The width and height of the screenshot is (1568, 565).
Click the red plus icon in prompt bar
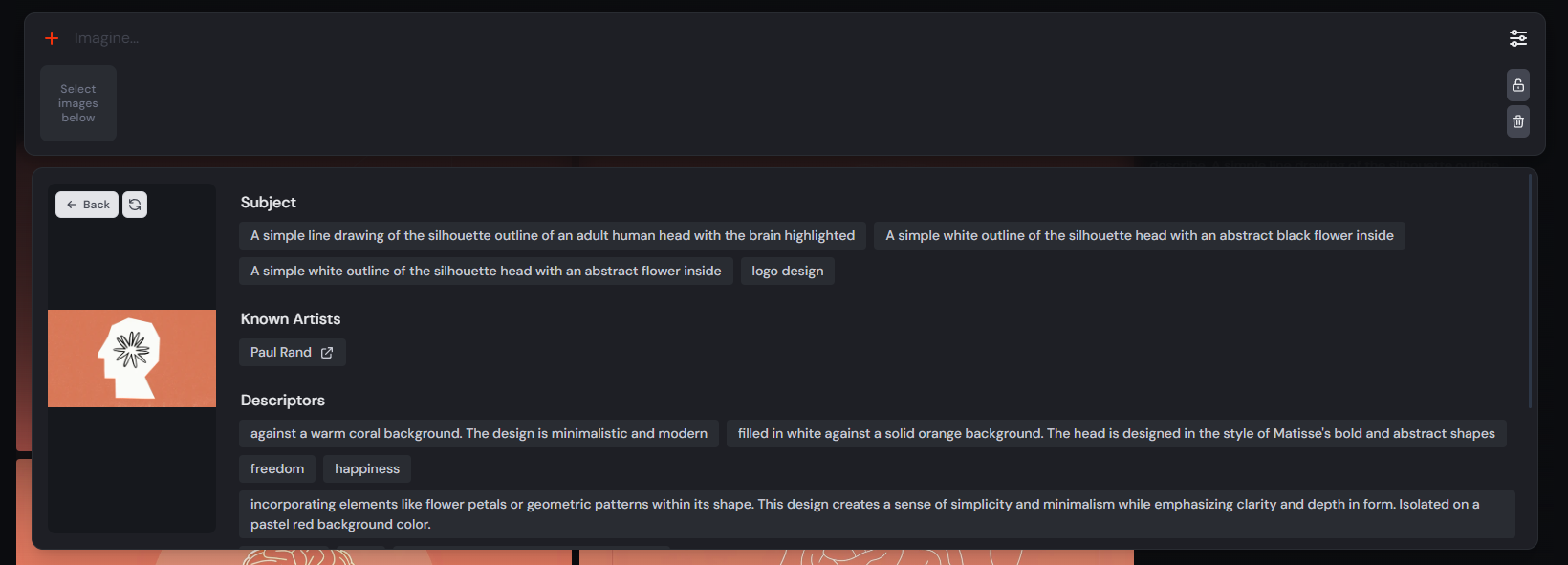[x=52, y=38]
